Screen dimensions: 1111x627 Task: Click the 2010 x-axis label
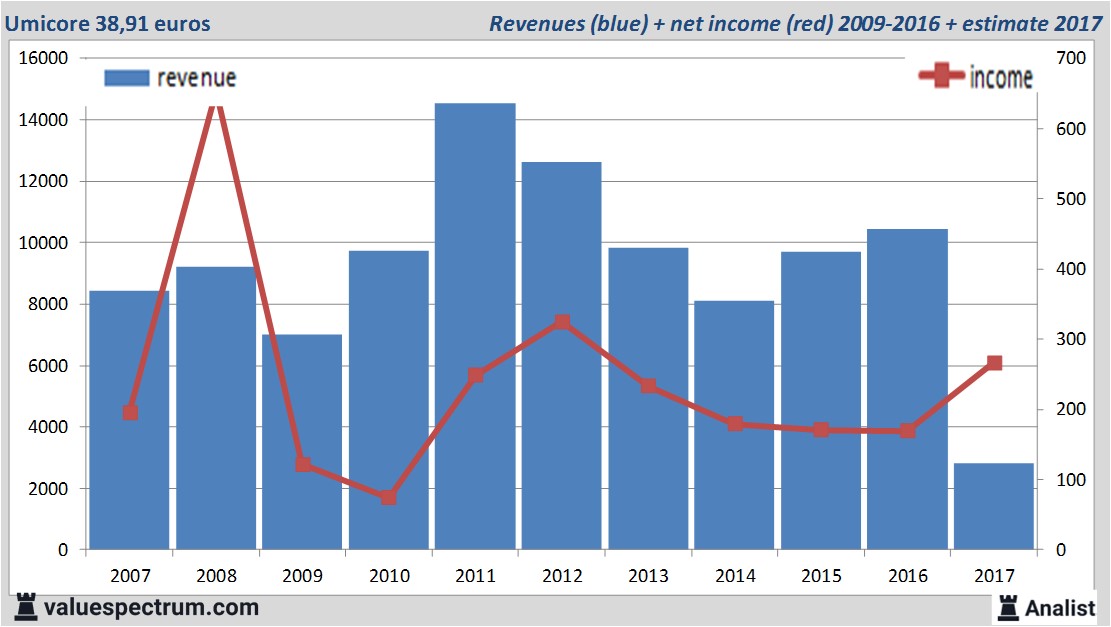[389, 575]
